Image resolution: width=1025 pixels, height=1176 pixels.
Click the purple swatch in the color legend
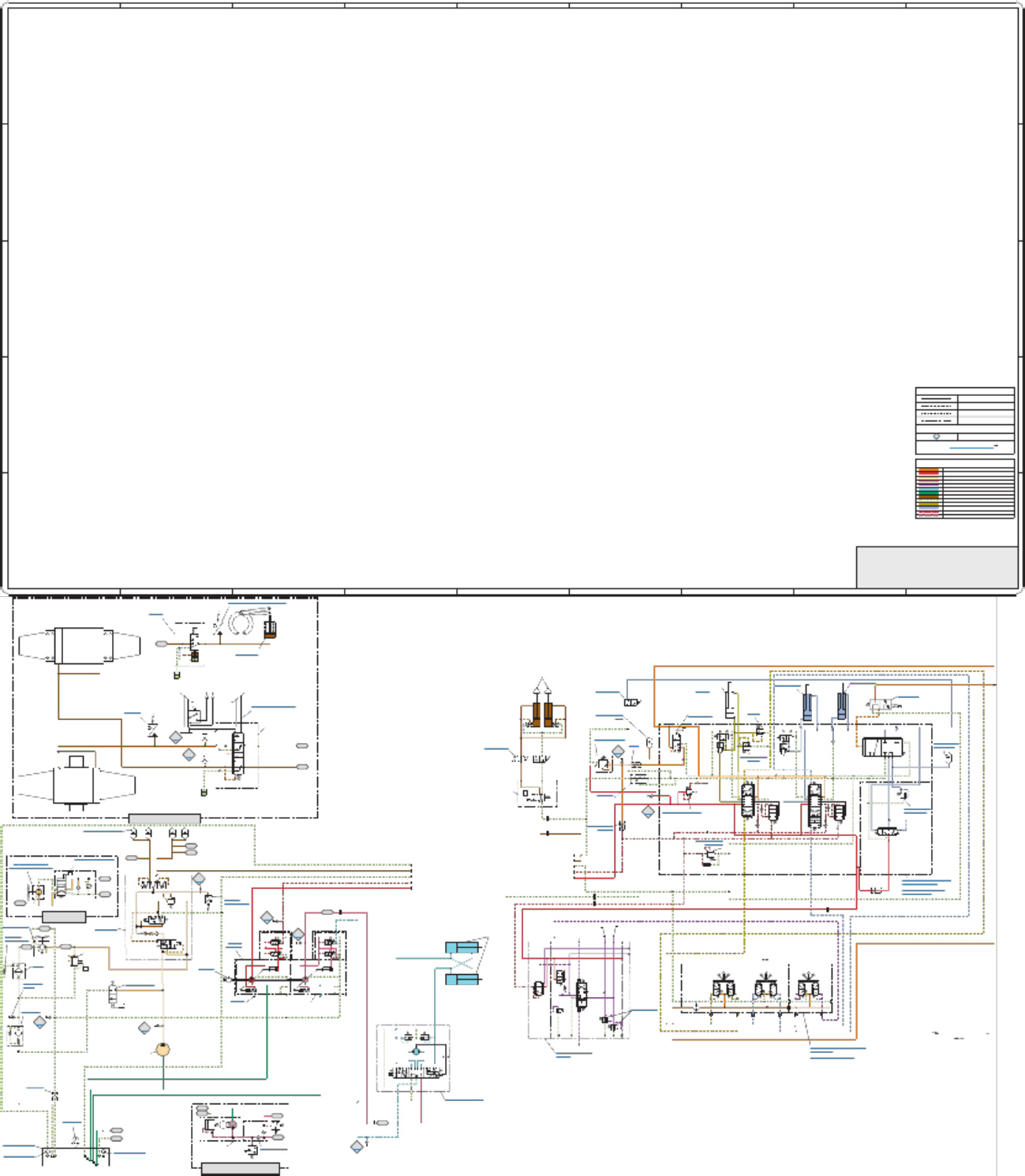[929, 485]
